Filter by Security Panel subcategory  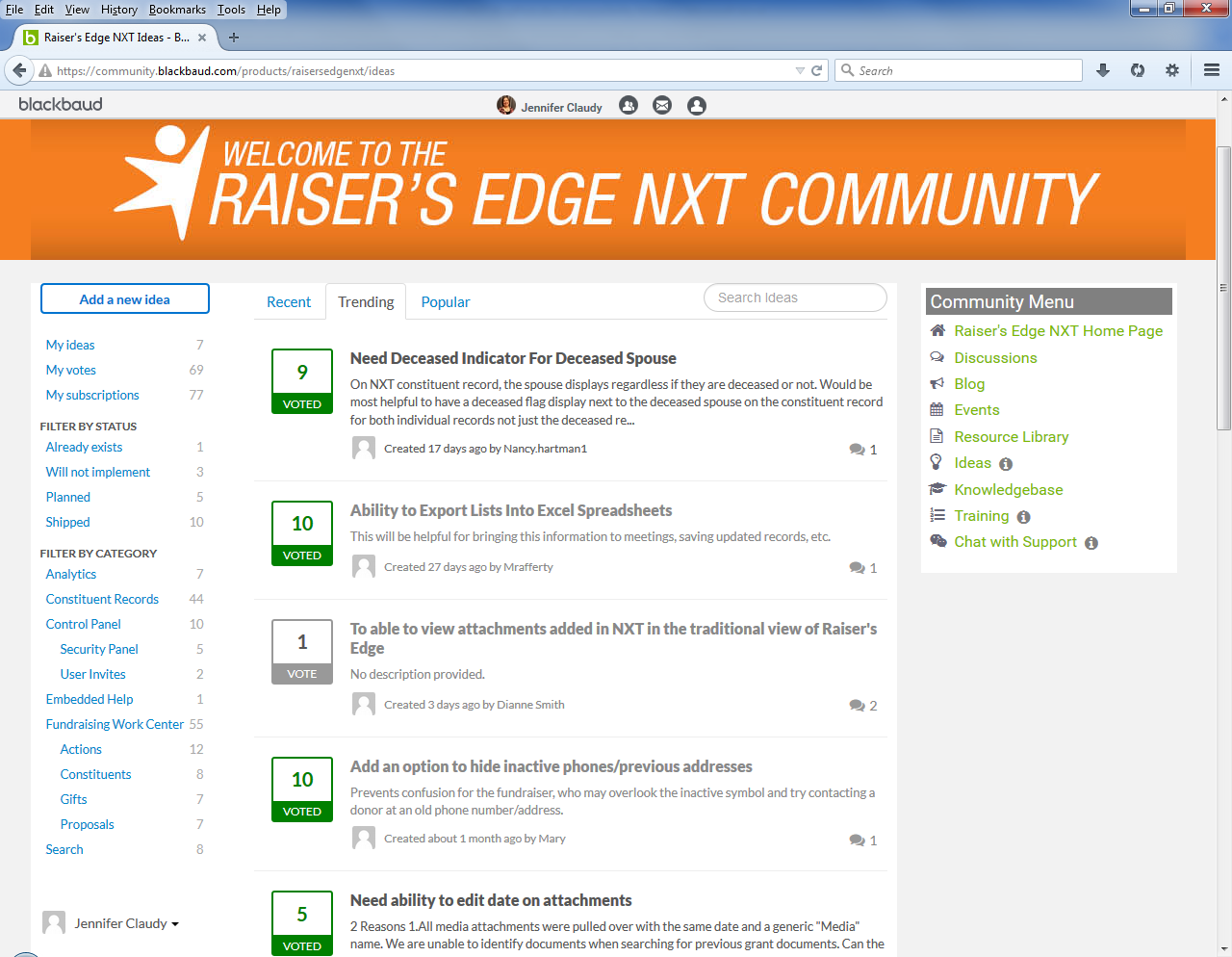tap(99, 649)
